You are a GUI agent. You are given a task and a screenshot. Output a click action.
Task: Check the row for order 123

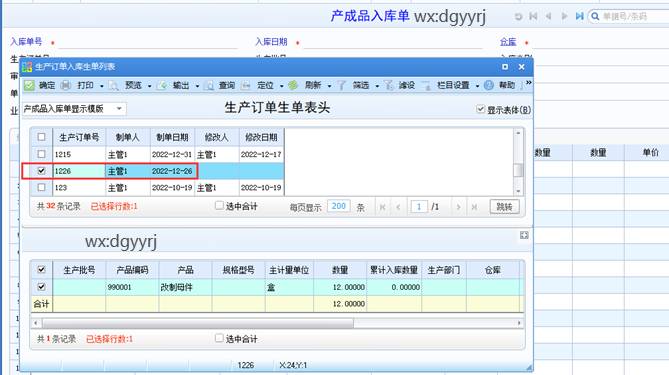click(41, 187)
